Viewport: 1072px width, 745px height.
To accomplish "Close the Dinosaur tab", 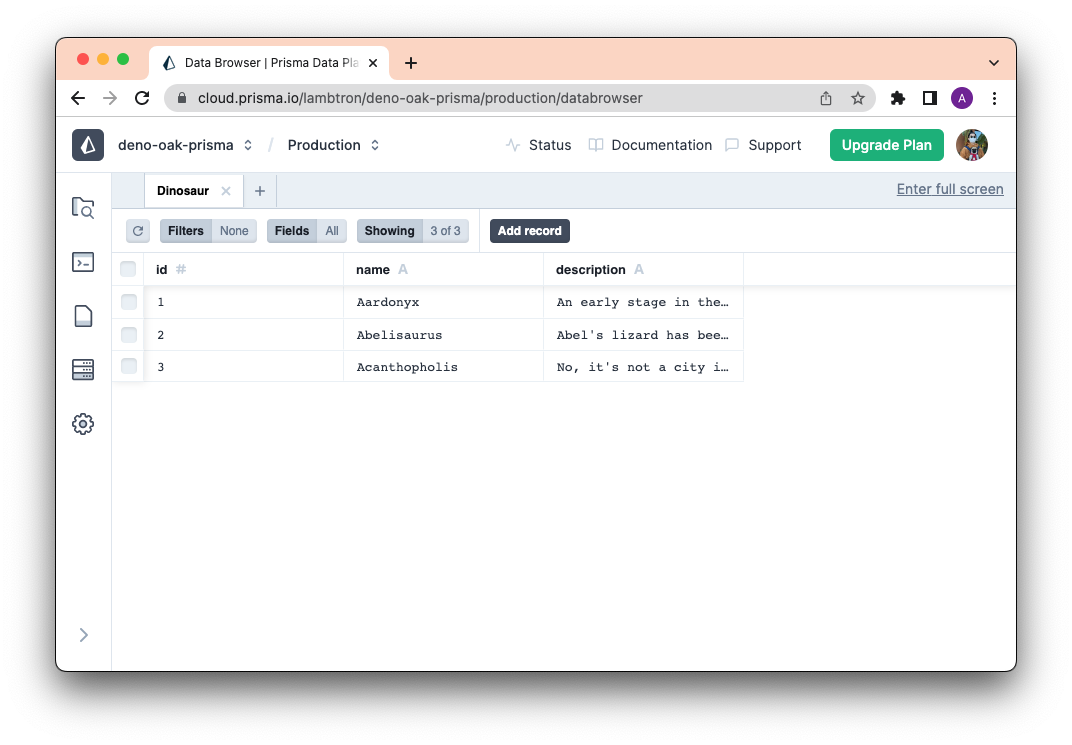I will coord(226,191).
